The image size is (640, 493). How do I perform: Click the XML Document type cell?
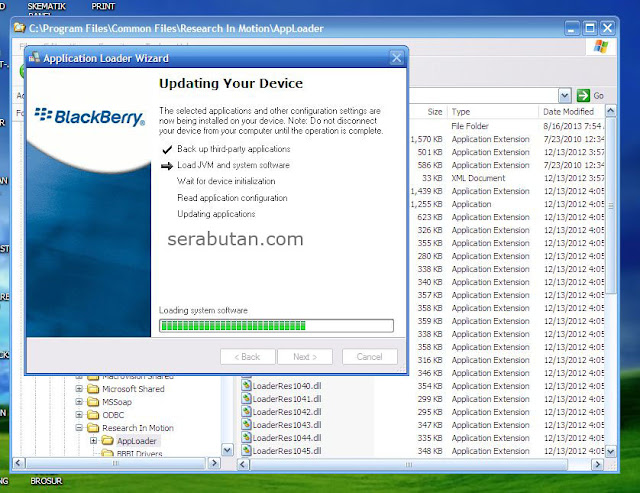pyautogui.click(x=478, y=178)
